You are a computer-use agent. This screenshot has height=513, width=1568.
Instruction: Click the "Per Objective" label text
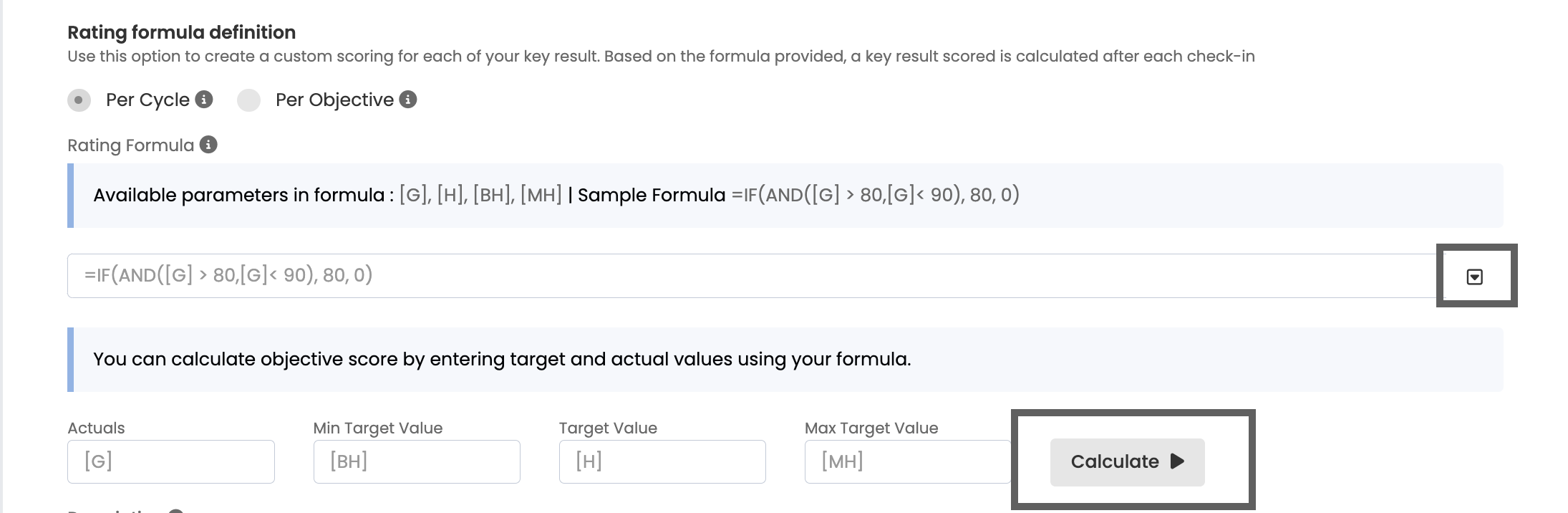[334, 100]
